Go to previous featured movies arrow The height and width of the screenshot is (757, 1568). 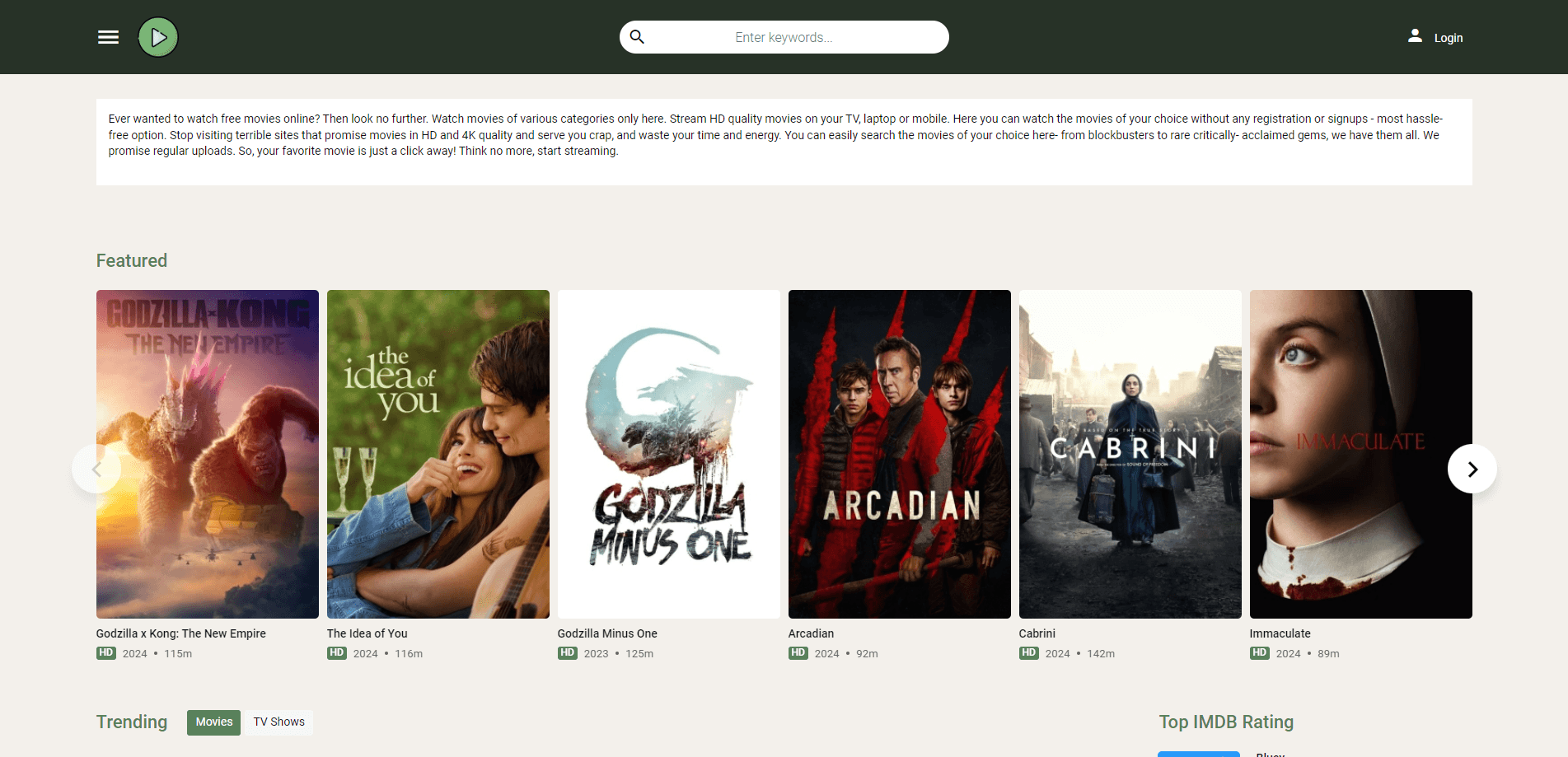click(96, 469)
